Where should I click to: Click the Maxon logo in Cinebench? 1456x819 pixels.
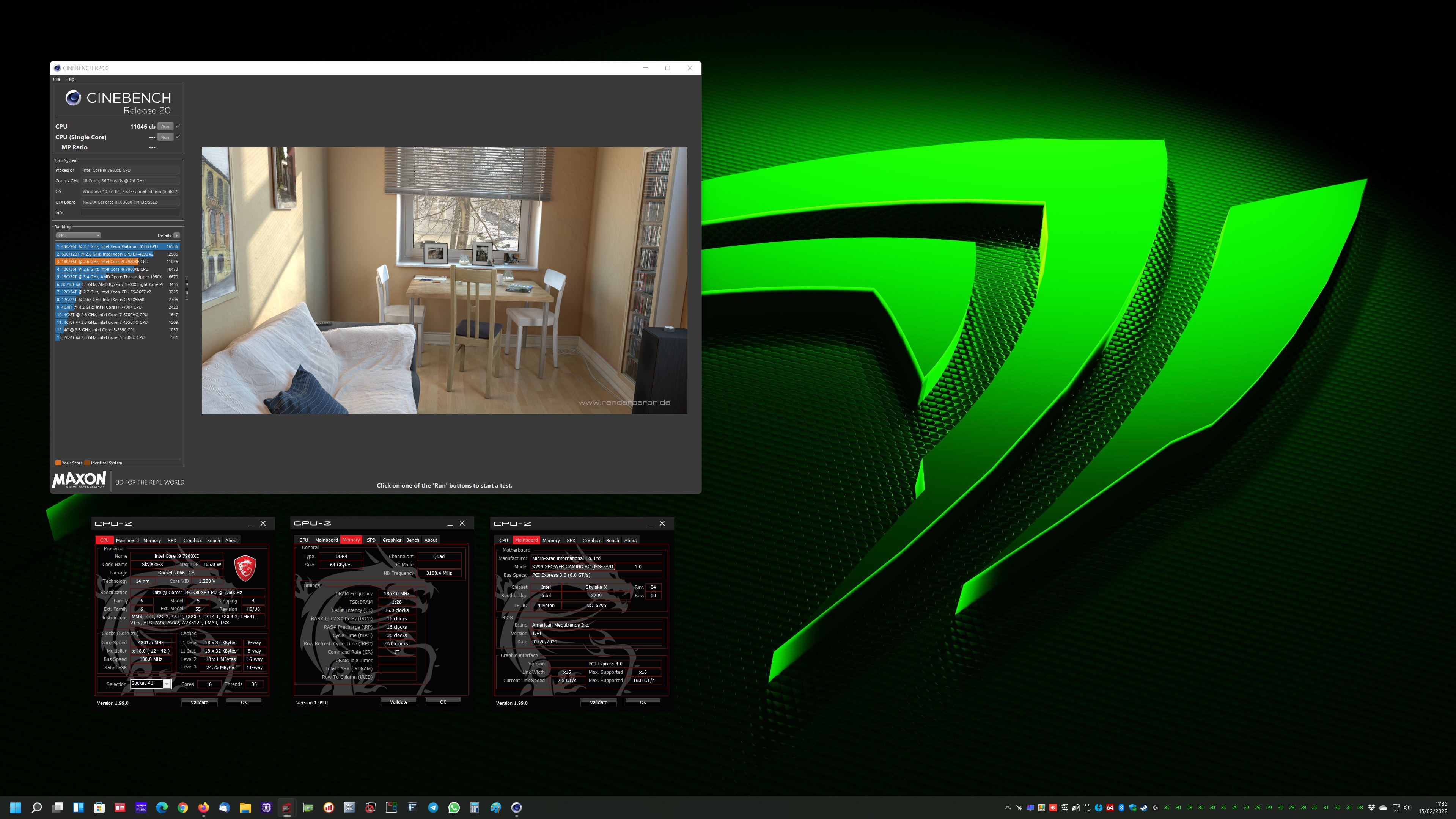[x=79, y=480]
